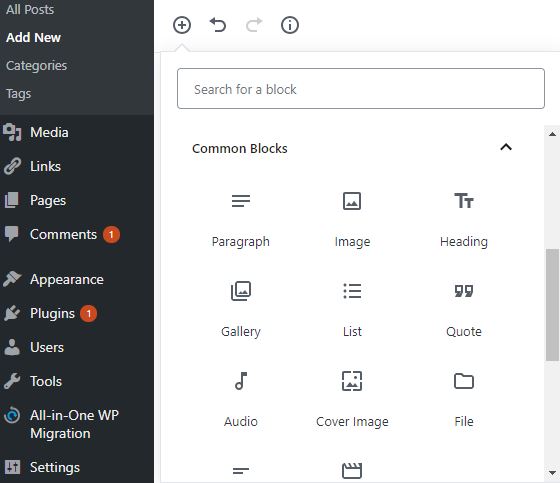Insert a File block
The height and width of the screenshot is (483, 560).
pyautogui.click(x=464, y=400)
